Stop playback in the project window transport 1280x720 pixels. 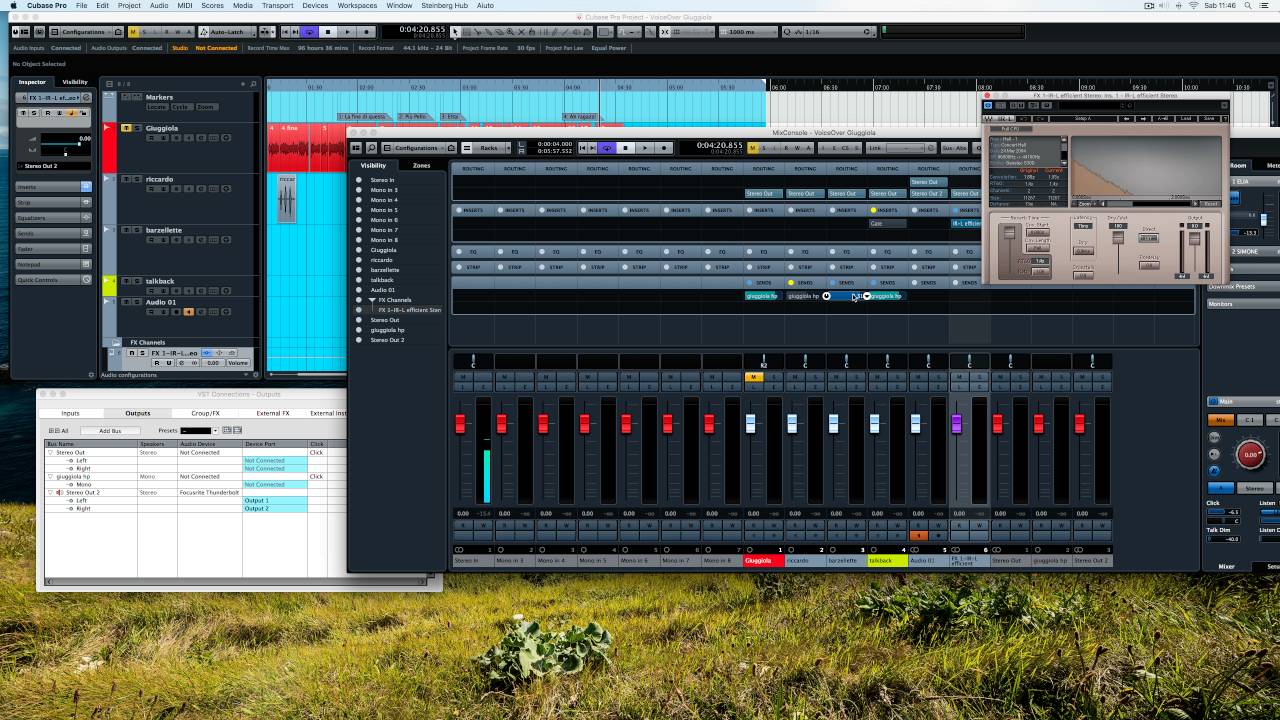click(328, 32)
